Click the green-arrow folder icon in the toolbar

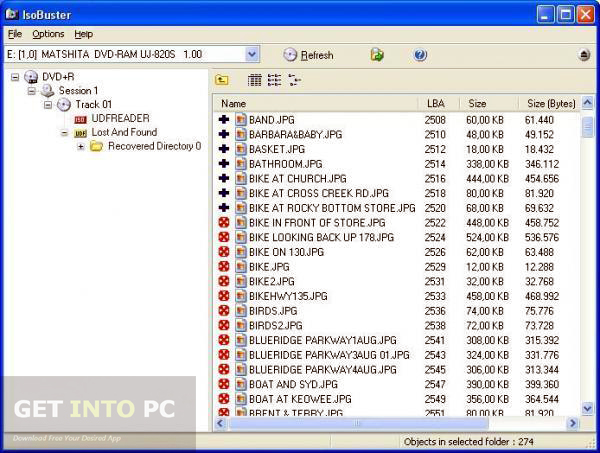click(x=377, y=55)
